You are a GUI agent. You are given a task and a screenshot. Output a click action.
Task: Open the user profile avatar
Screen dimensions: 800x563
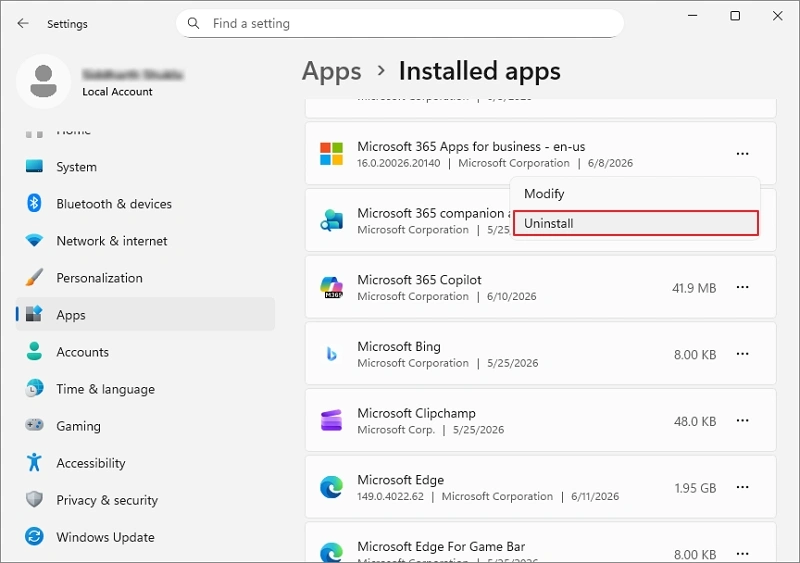click(43, 81)
